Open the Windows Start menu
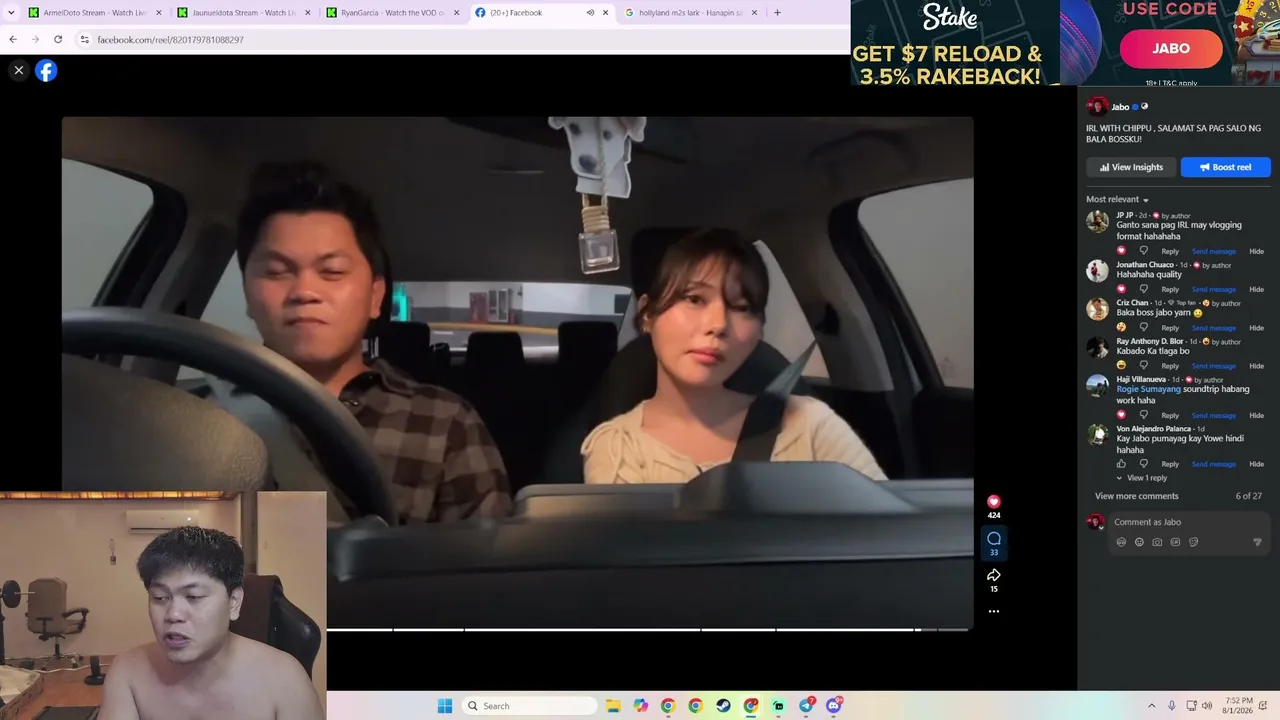The width and height of the screenshot is (1280, 720). coord(445,706)
